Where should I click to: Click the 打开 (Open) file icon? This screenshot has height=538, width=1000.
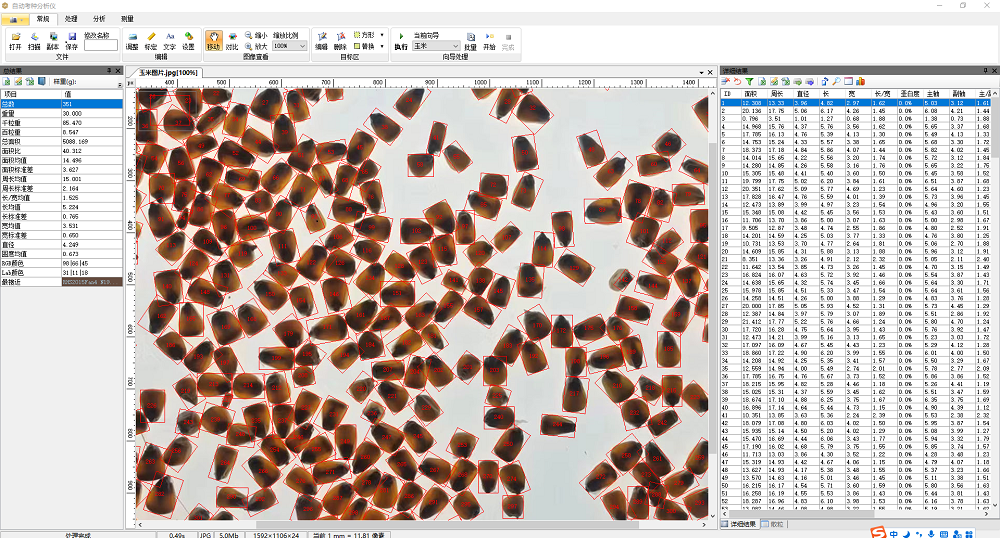click(15, 40)
